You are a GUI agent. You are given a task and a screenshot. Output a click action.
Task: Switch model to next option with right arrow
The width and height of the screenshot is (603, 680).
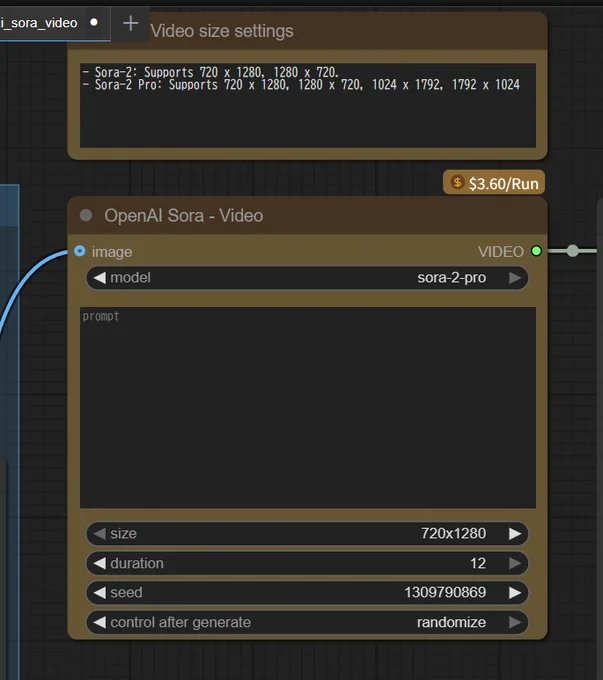coord(515,278)
